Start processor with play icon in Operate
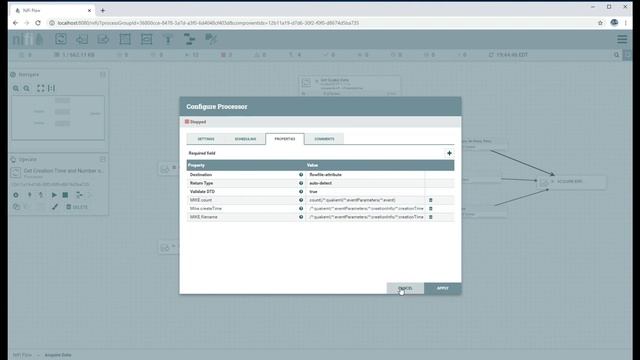 coord(54,195)
